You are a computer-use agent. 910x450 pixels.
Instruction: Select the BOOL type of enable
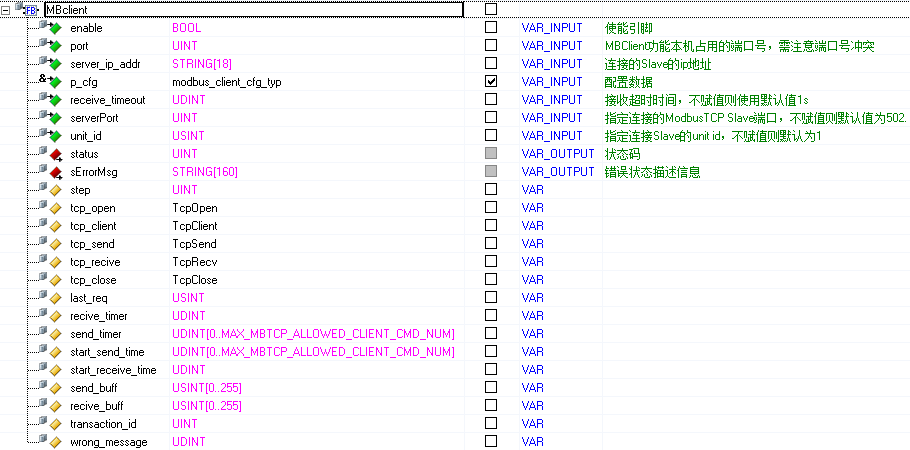point(187,28)
